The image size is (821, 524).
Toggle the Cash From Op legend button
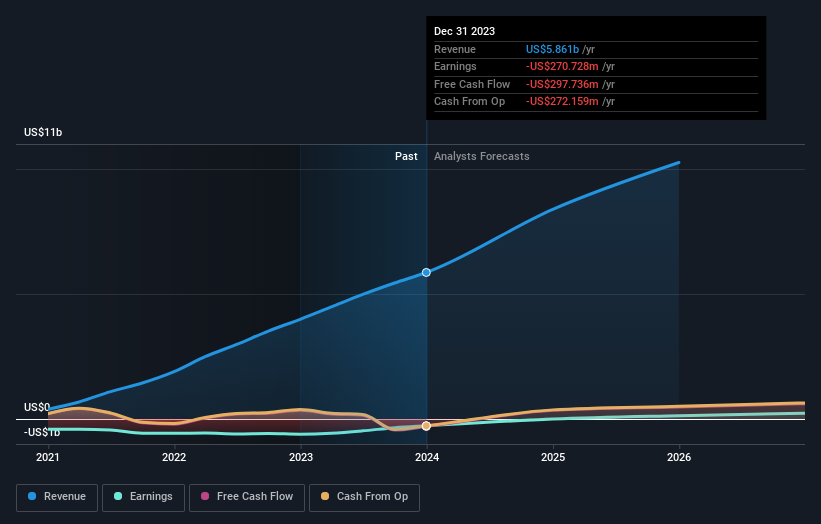click(x=364, y=497)
